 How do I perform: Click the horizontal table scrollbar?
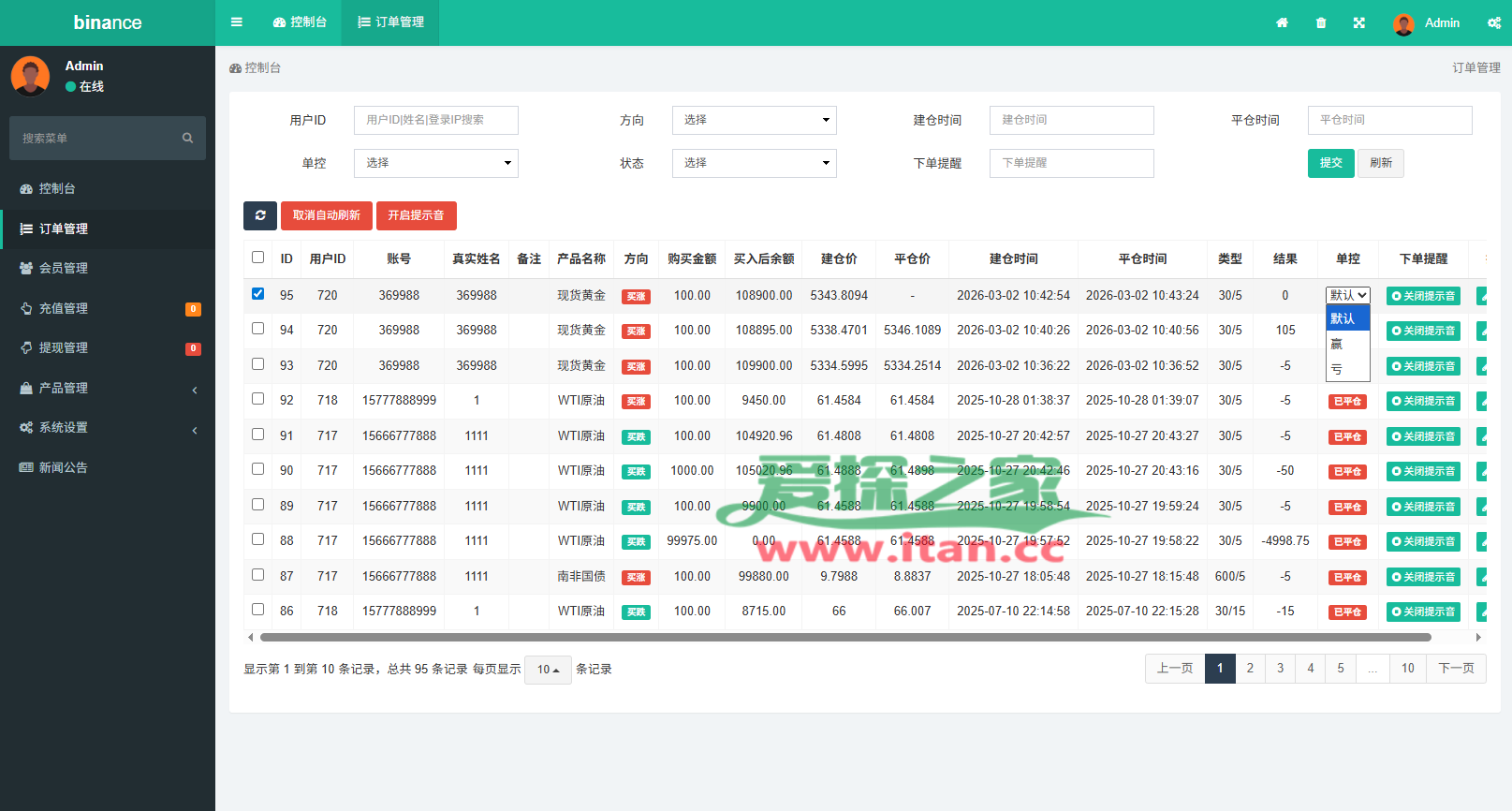point(843,638)
